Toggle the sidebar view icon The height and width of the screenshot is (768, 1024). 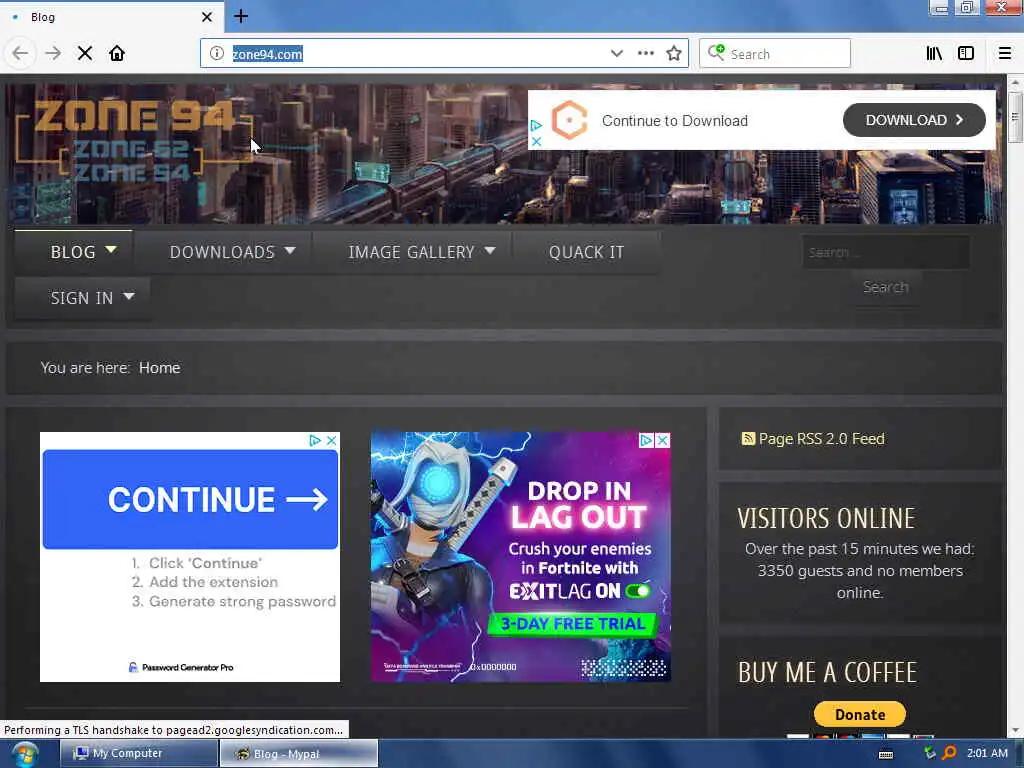click(966, 54)
